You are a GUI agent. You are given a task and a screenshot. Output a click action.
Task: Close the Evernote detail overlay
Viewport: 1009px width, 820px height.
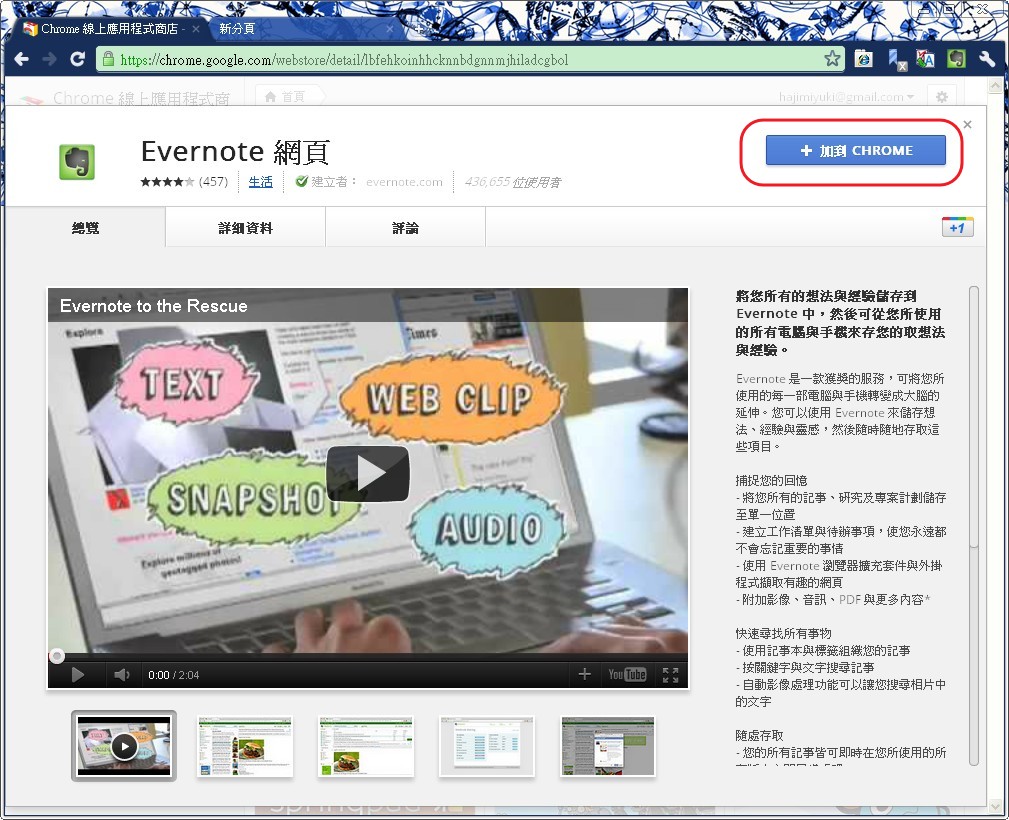point(967,124)
